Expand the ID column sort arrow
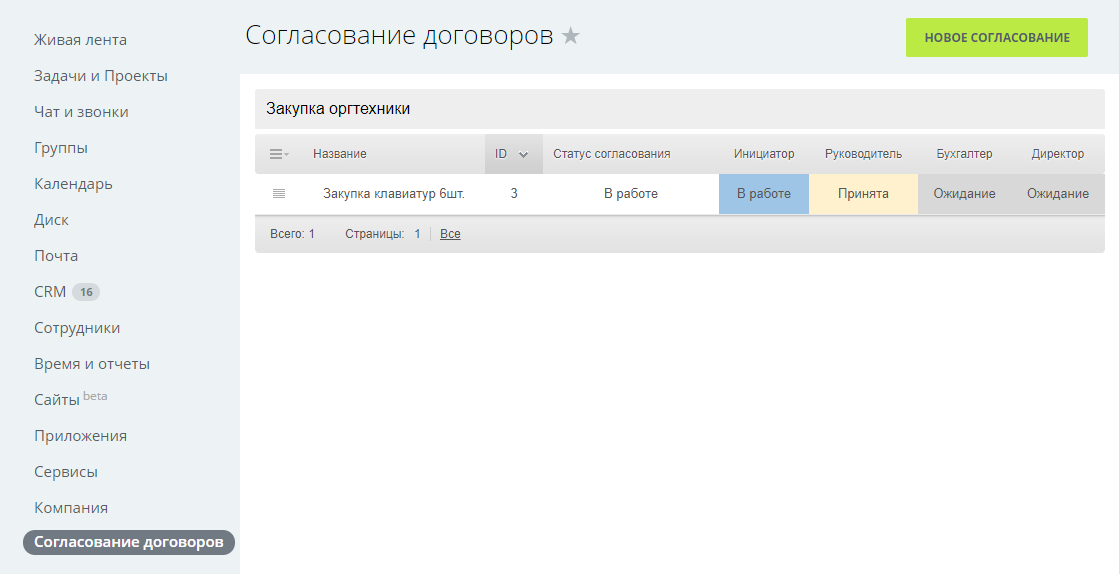The height and width of the screenshot is (574, 1120). [x=523, y=154]
